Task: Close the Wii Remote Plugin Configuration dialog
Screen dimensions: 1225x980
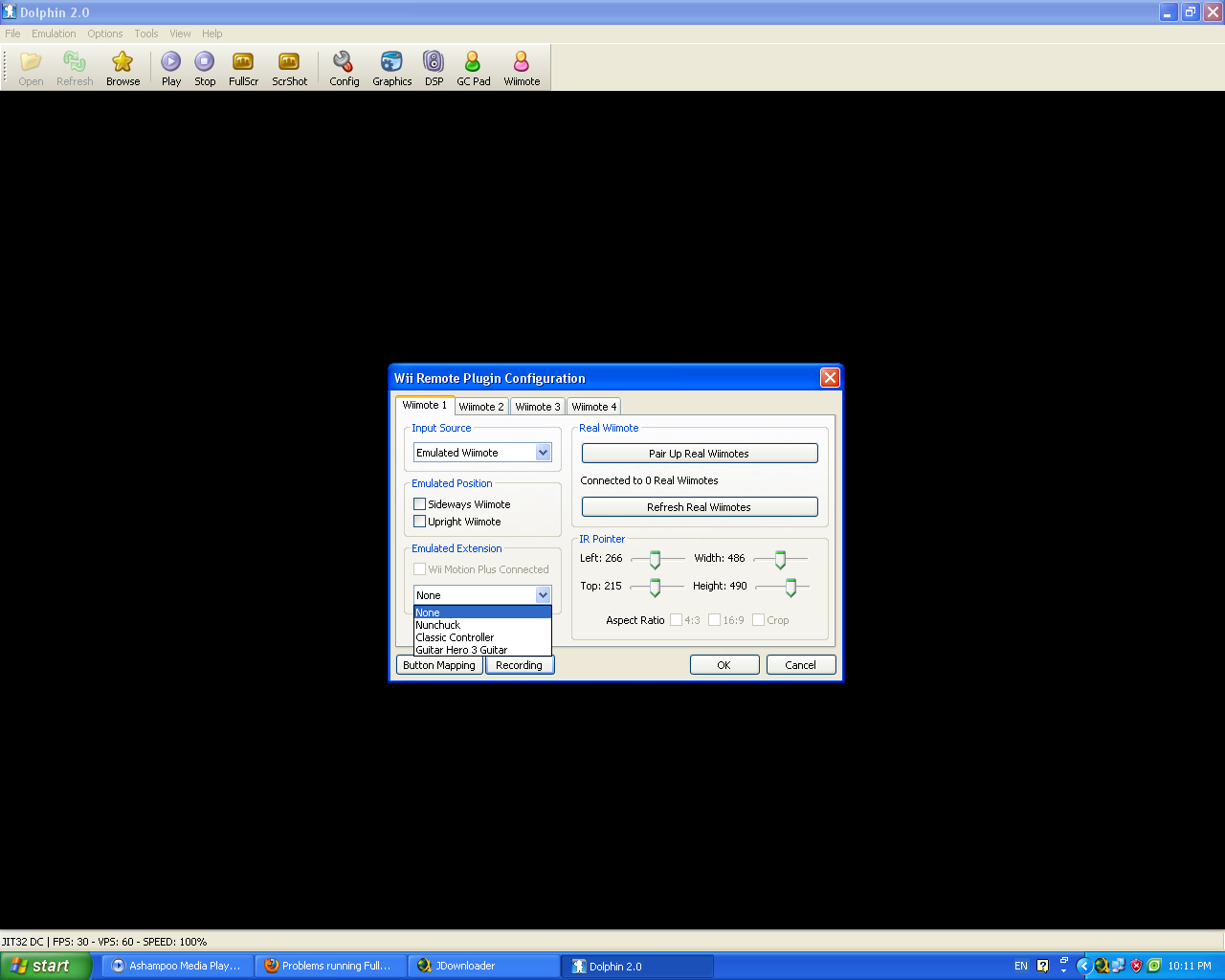Action: coord(830,377)
